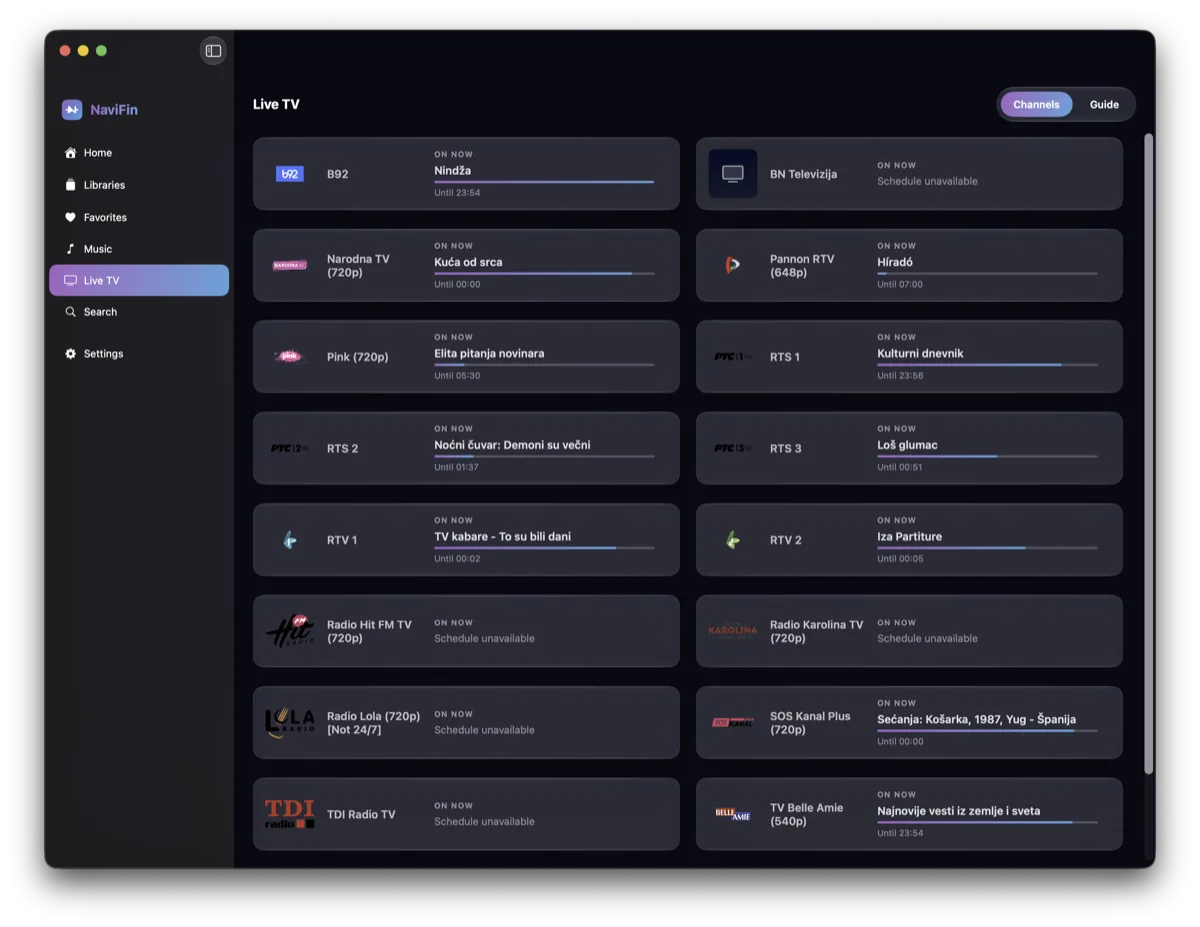Click Schedule unavailable under BN Televizija

(x=927, y=182)
